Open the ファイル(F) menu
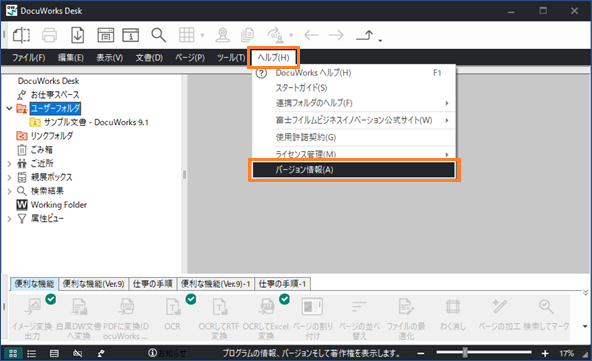This screenshot has width=592, height=361. [x=29, y=57]
